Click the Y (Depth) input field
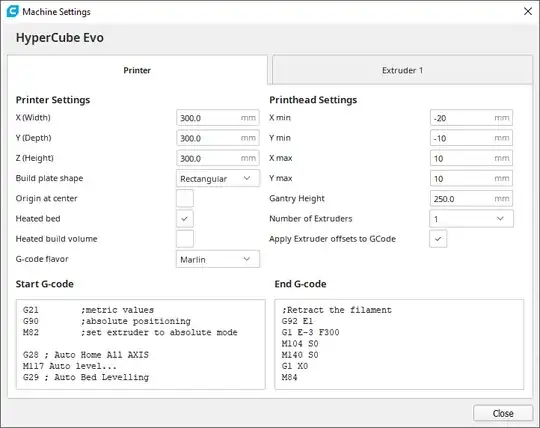This screenshot has height=428, width=540. pyautogui.click(x=218, y=138)
